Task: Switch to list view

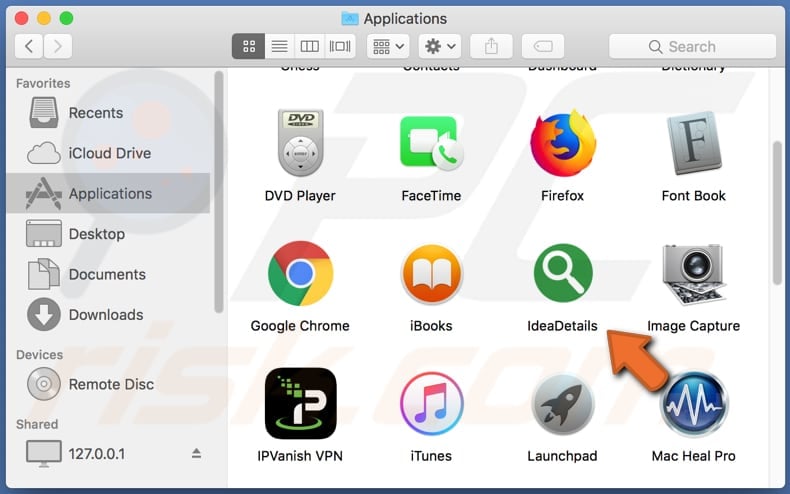Action: 279,46
